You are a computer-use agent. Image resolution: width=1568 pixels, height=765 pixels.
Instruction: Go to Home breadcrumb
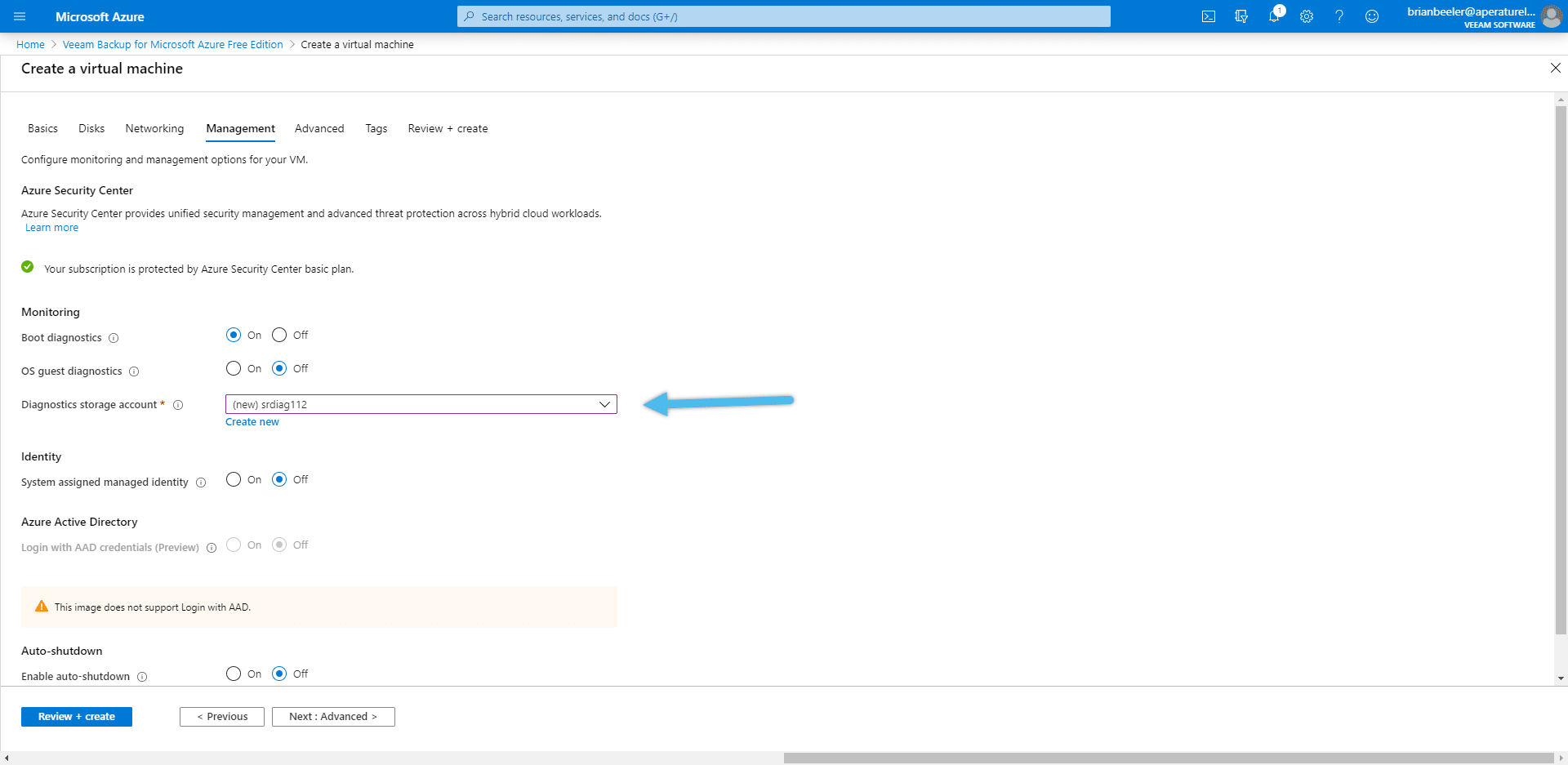30,45
